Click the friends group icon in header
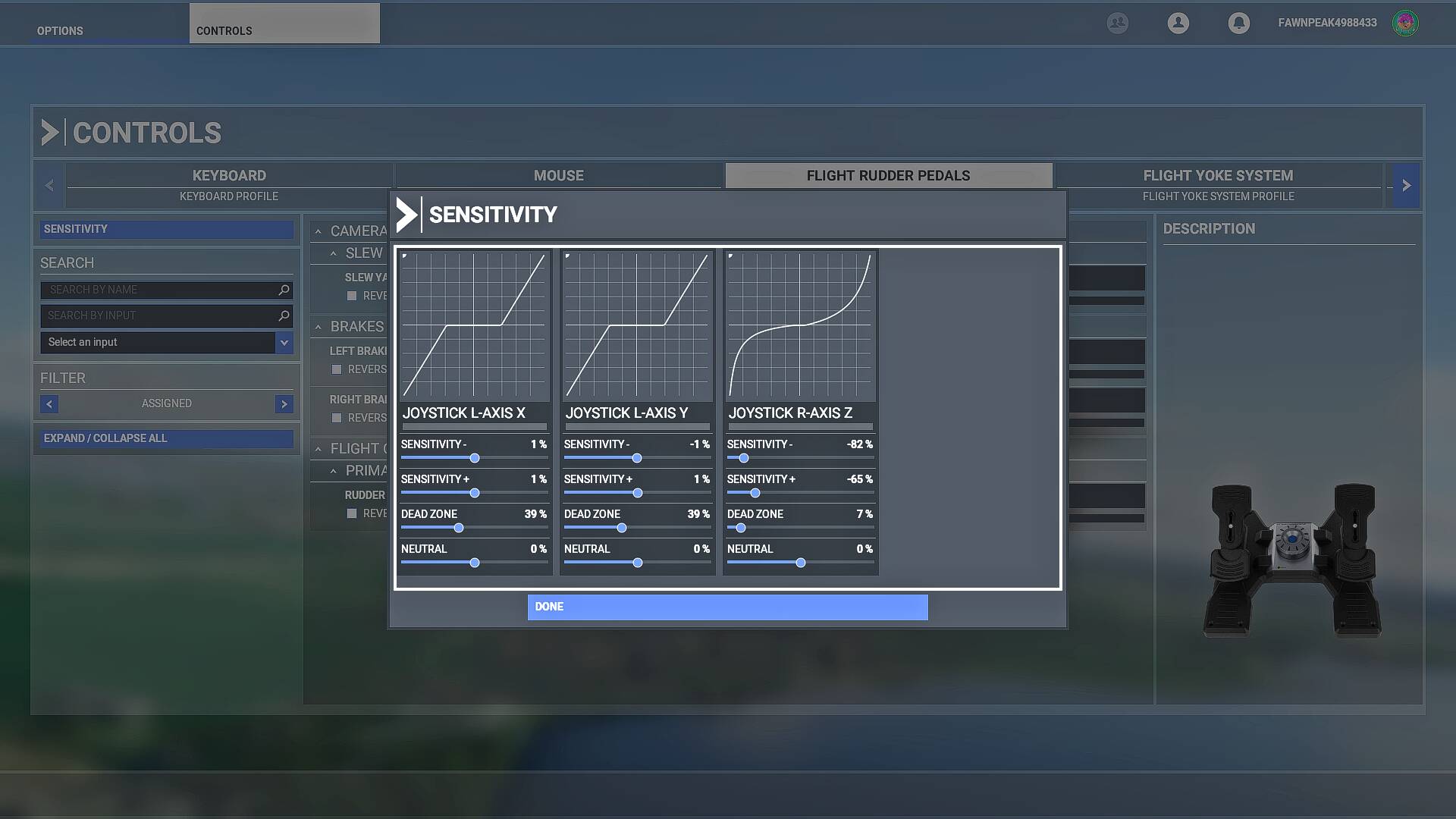Image resolution: width=1456 pixels, height=819 pixels. click(1117, 23)
